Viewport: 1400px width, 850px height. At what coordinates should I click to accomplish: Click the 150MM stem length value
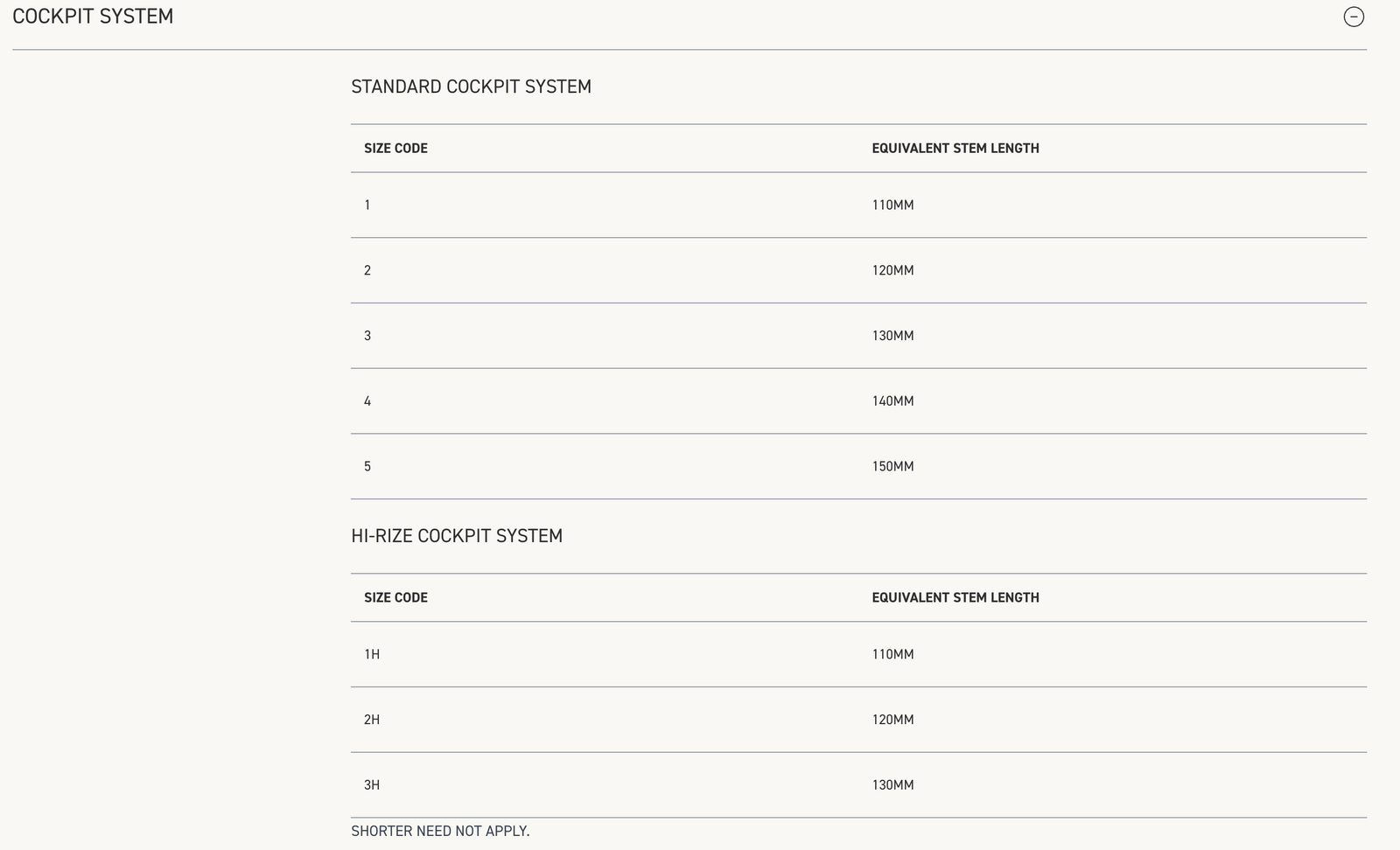coord(892,467)
